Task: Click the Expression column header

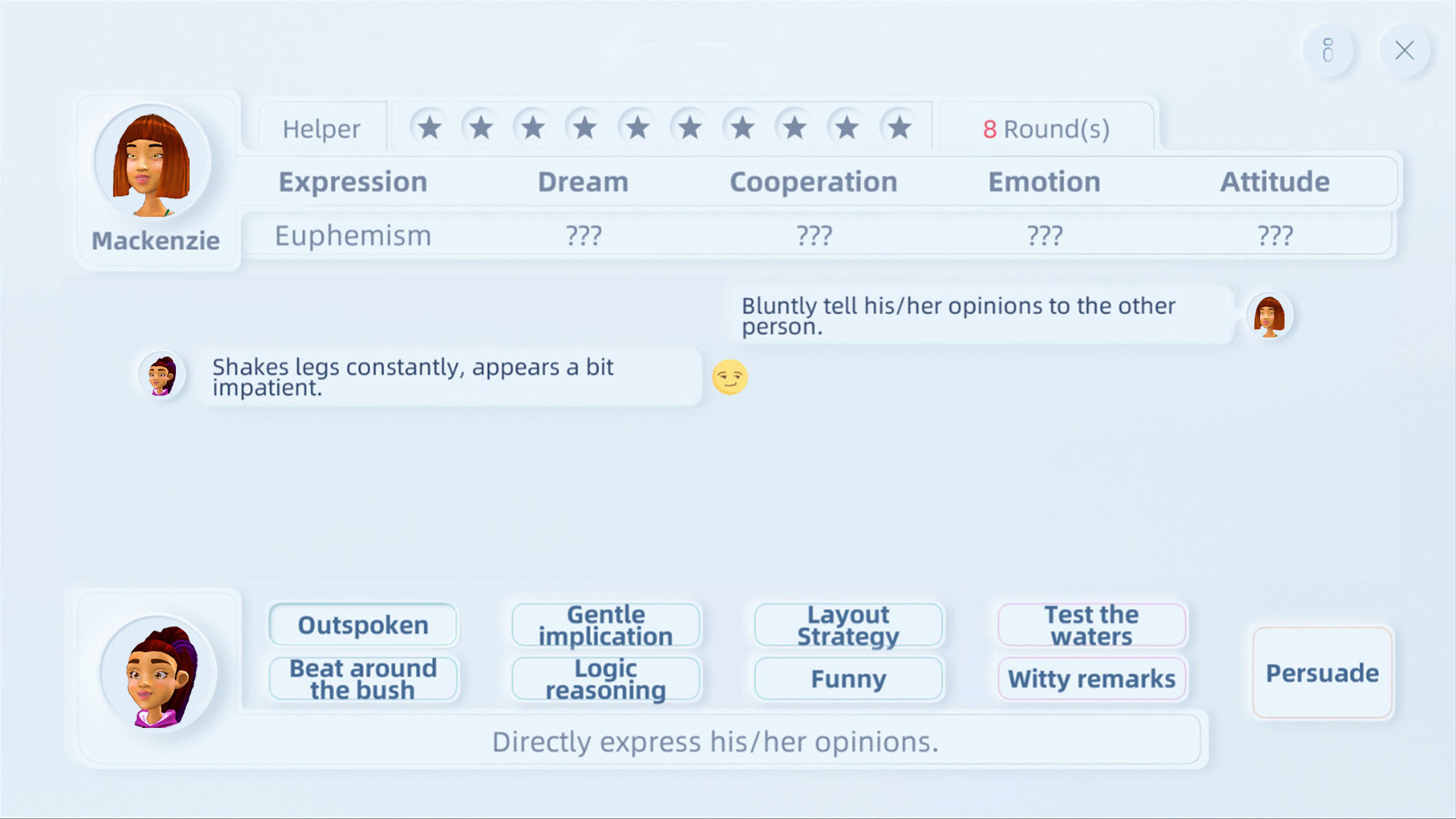Action: (x=353, y=182)
